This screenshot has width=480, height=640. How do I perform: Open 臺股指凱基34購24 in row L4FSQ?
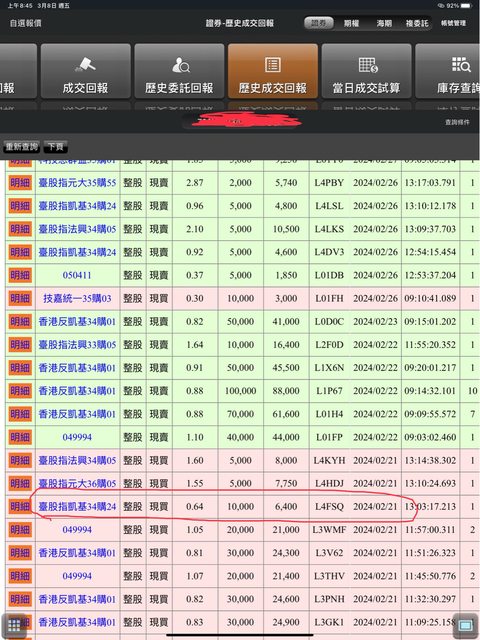pyautogui.click(x=77, y=507)
